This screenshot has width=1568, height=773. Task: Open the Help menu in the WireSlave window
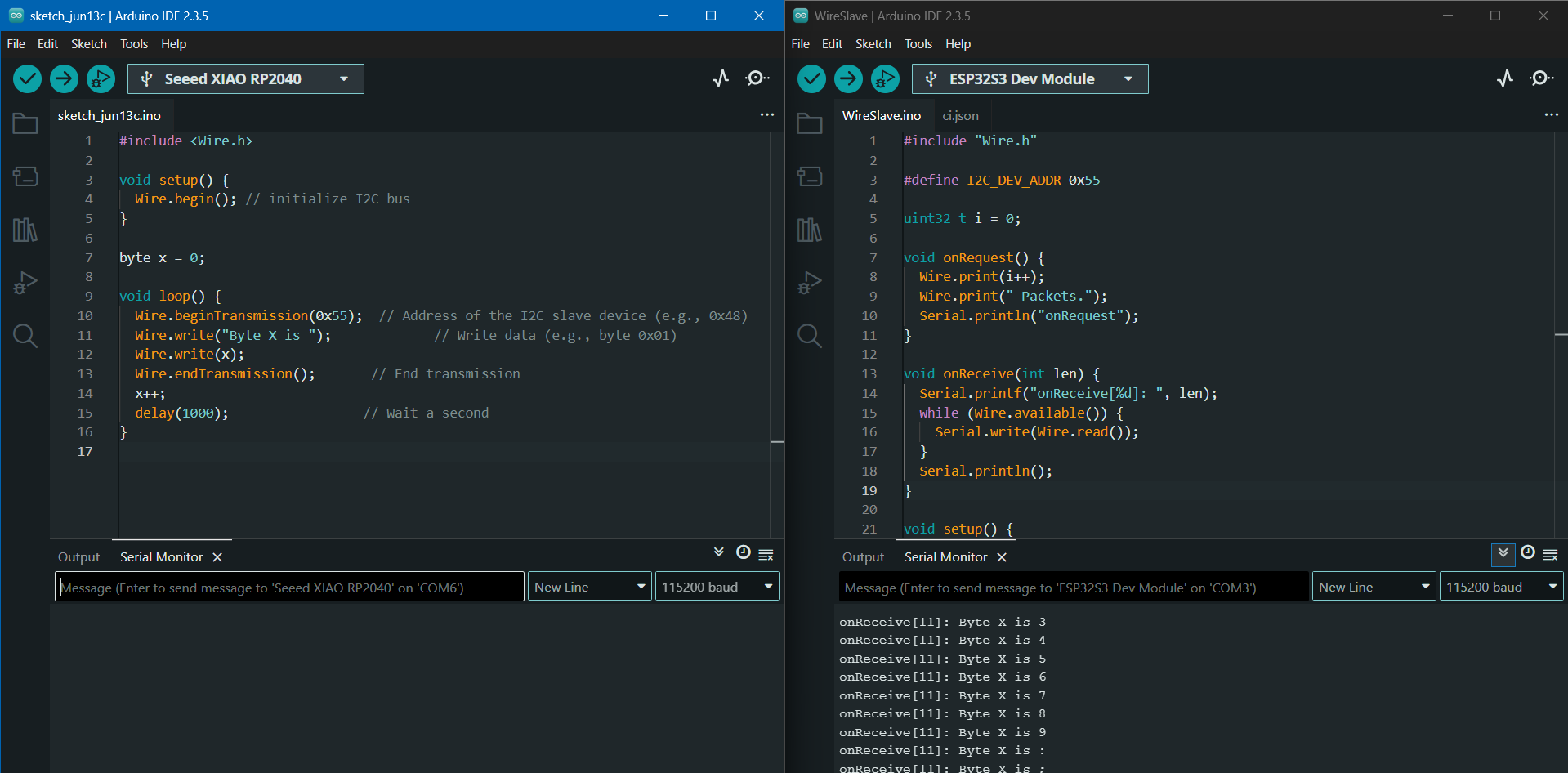(x=958, y=44)
